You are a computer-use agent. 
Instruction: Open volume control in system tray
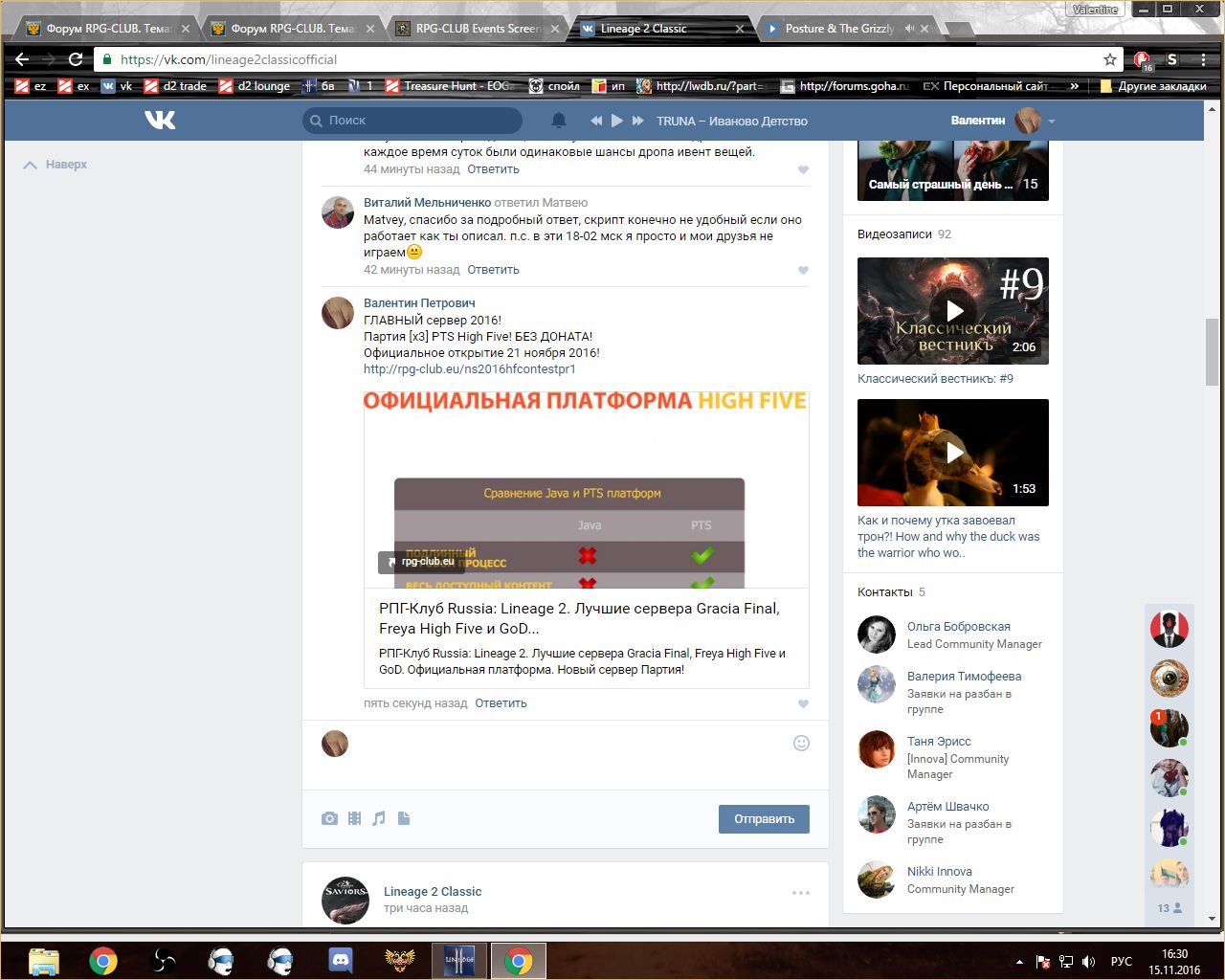tap(1088, 961)
